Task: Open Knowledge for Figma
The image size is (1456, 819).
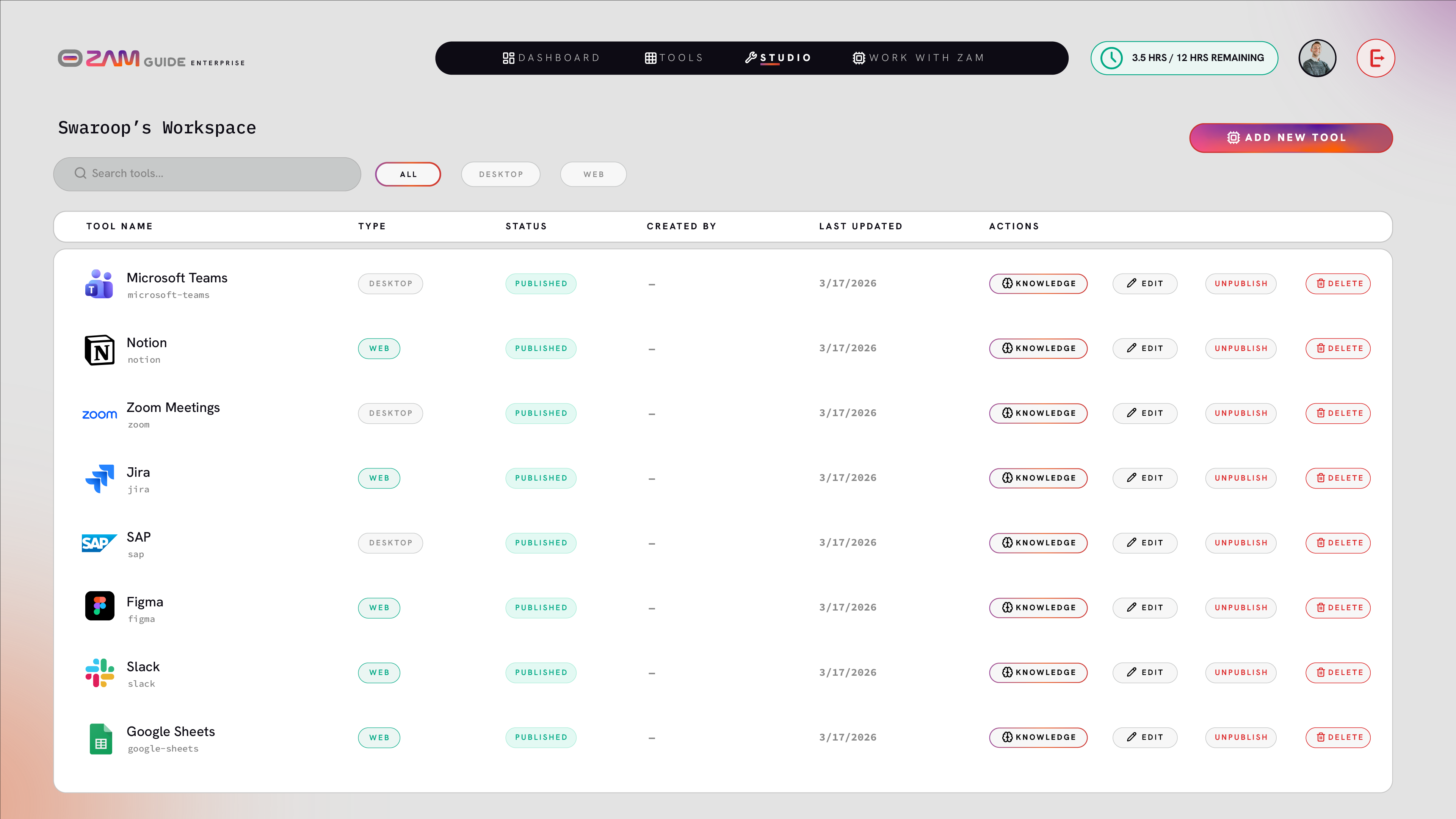Action: 1038,608
